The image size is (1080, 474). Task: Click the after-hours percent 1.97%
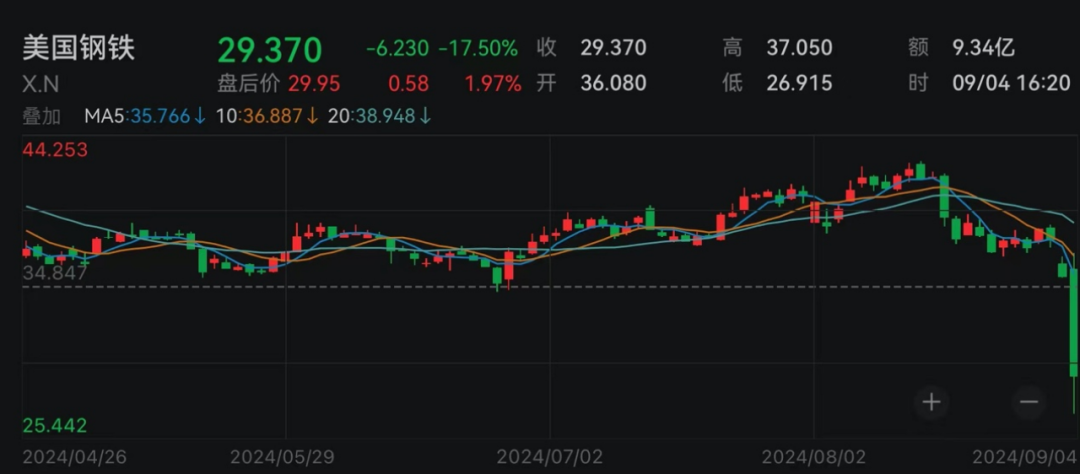point(493,83)
